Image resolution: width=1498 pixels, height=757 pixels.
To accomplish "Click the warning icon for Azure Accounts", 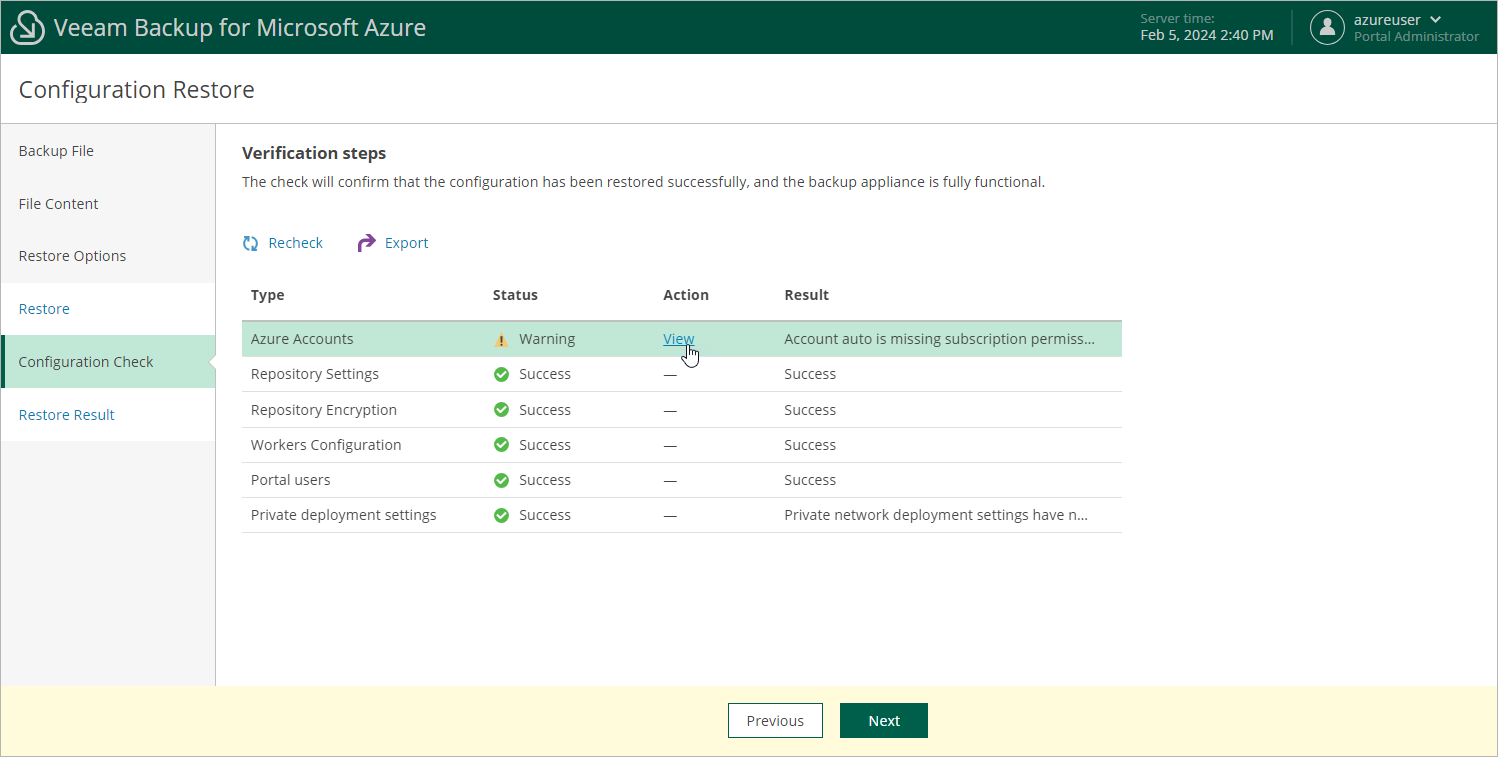I will [502, 340].
